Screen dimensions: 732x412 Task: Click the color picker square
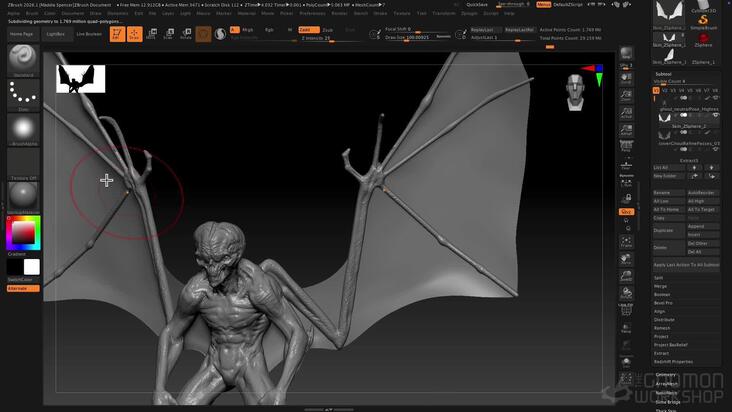[23, 233]
